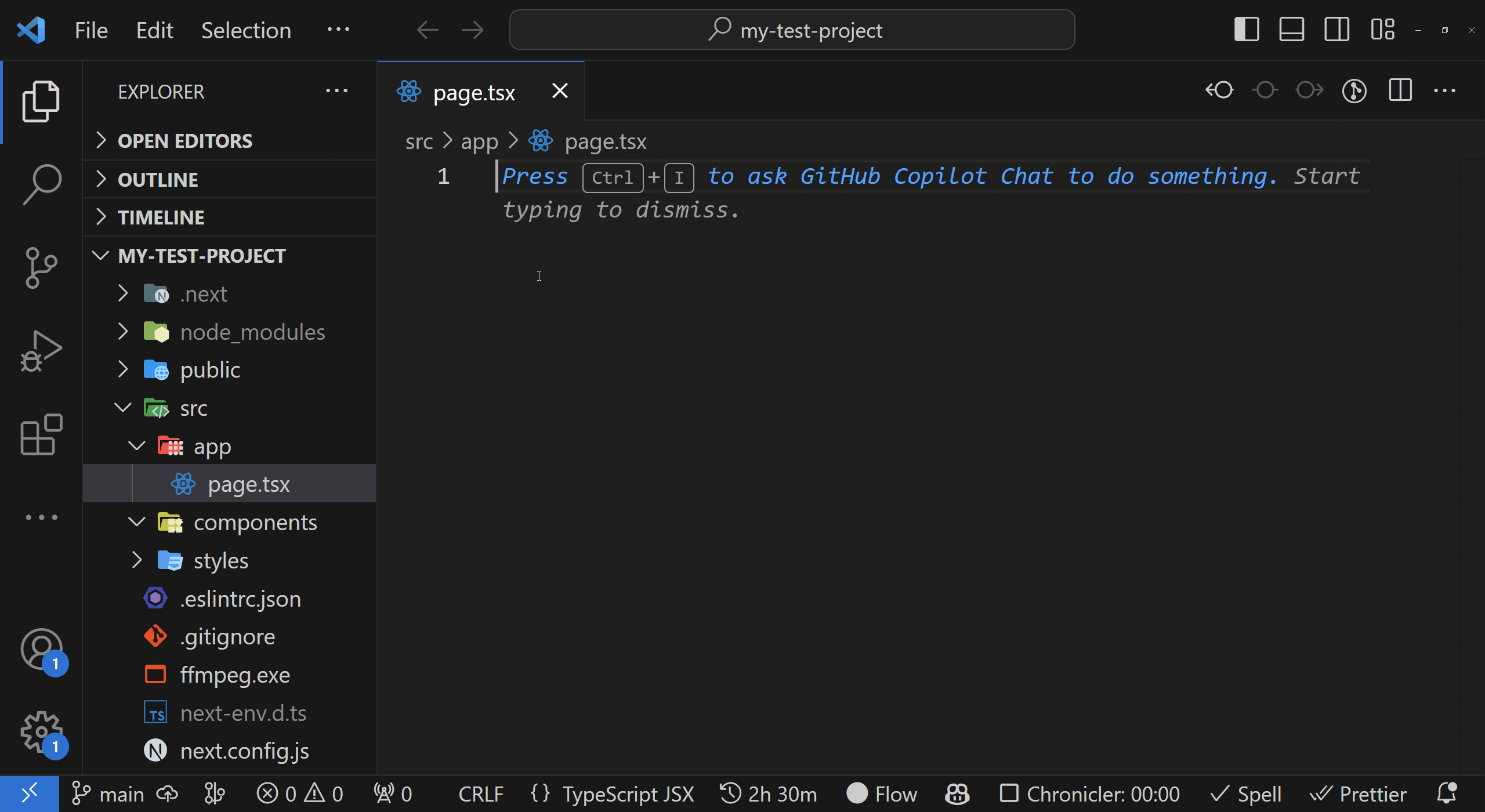Click the Accounts icon with badge

click(x=41, y=649)
